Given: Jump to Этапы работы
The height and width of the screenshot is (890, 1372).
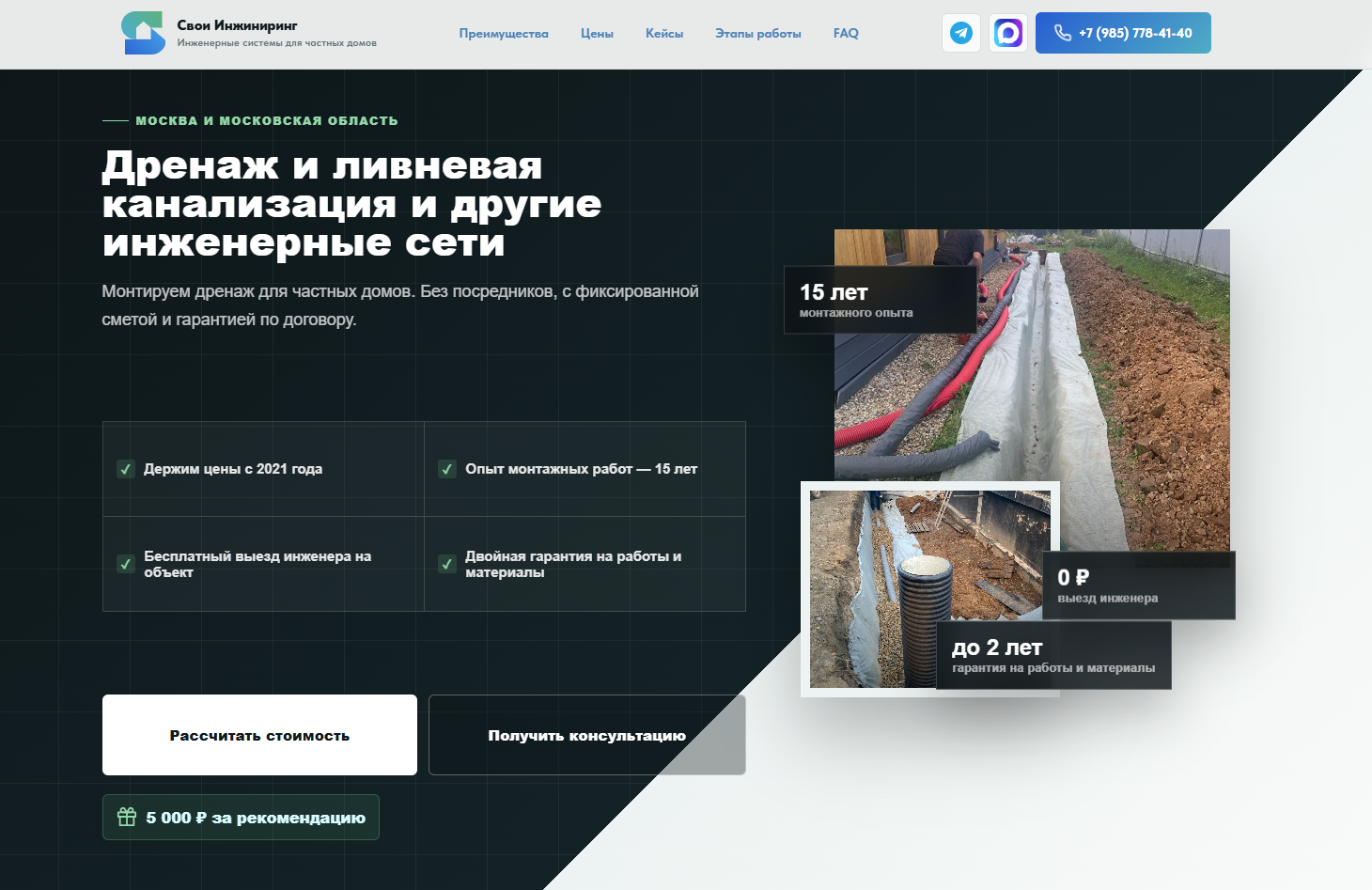Looking at the screenshot, I should (758, 33).
